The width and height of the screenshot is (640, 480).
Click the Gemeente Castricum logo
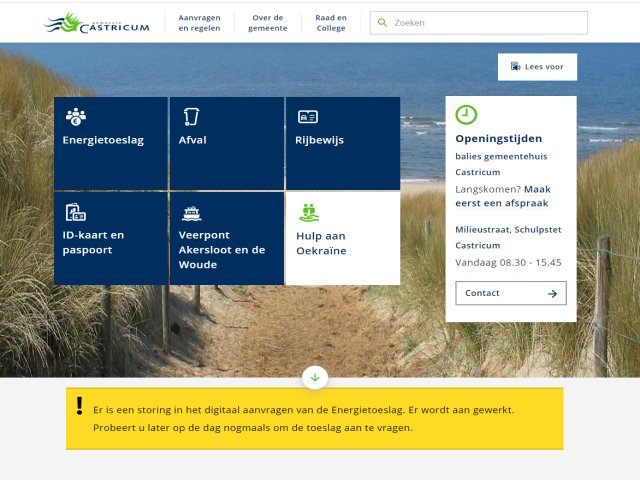97,23
